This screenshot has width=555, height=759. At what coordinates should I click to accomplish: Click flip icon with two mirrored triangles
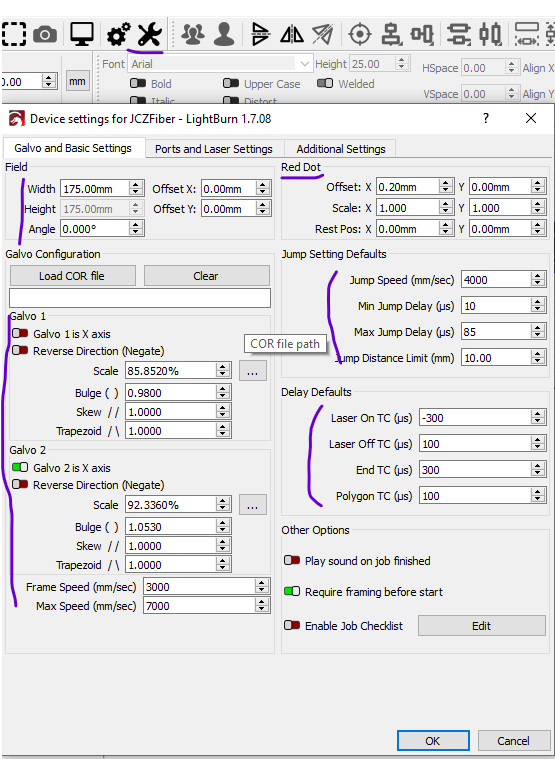[292, 35]
